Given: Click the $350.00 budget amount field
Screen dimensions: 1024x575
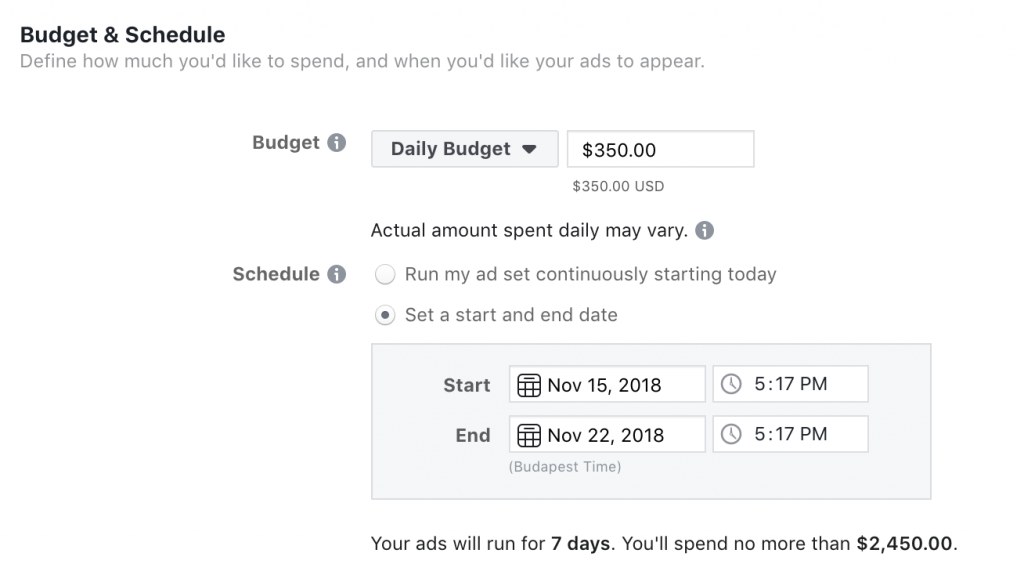Looking at the screenshot, I should [660, 149].
